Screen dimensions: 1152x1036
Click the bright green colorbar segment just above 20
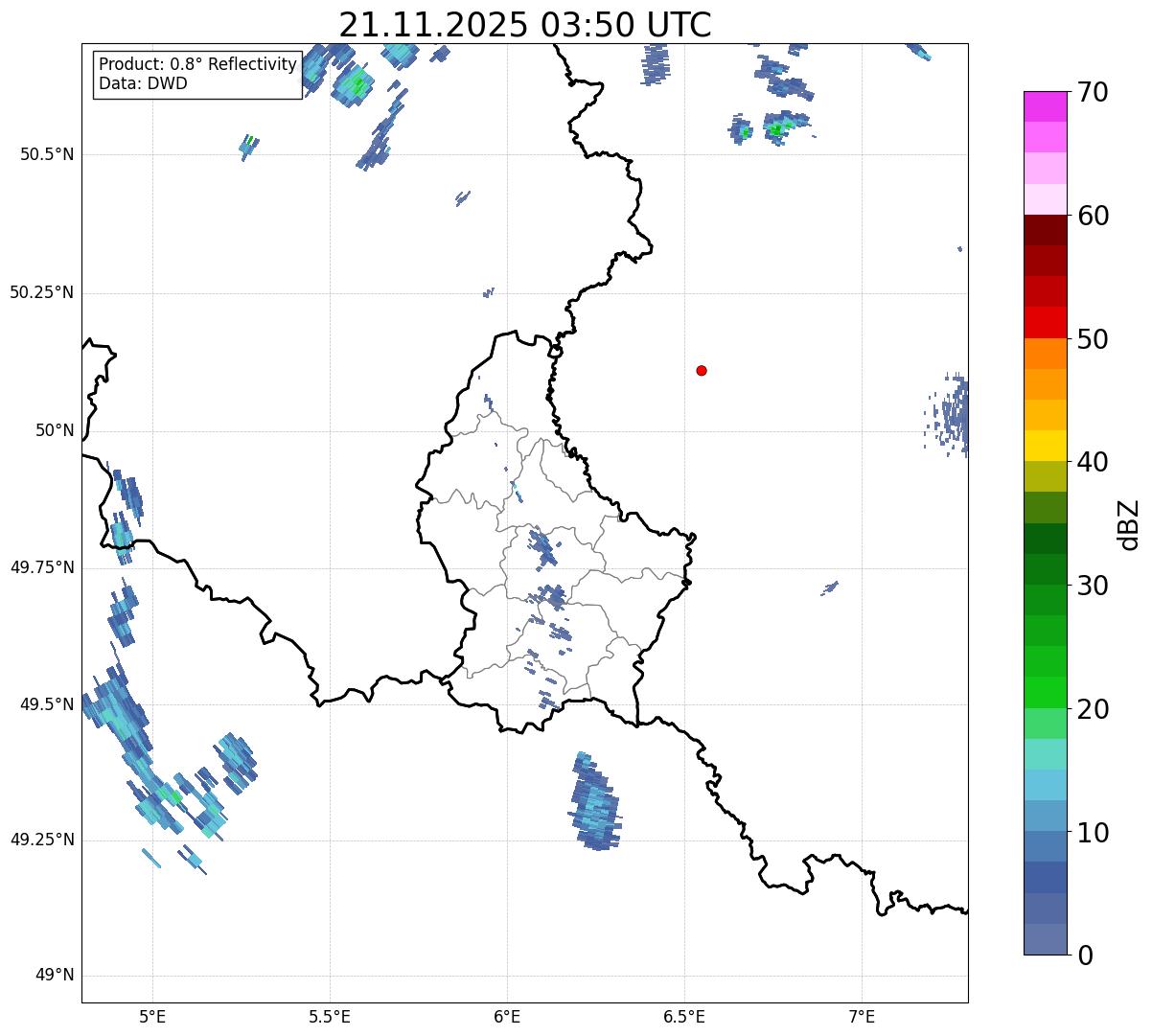coord(1045,693)
